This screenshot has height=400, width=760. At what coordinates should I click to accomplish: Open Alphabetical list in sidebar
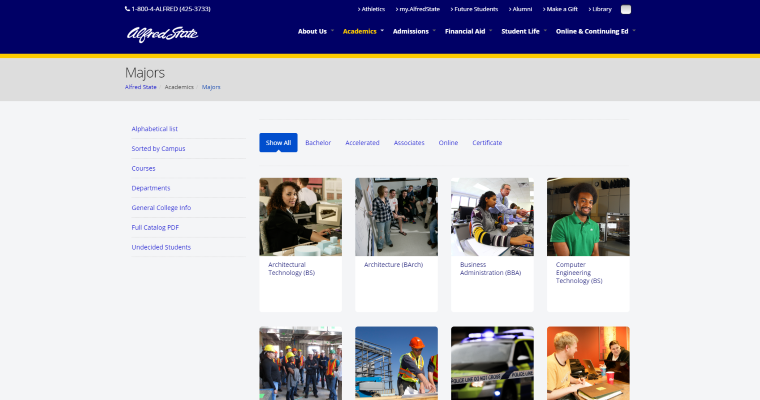[155, 129]
